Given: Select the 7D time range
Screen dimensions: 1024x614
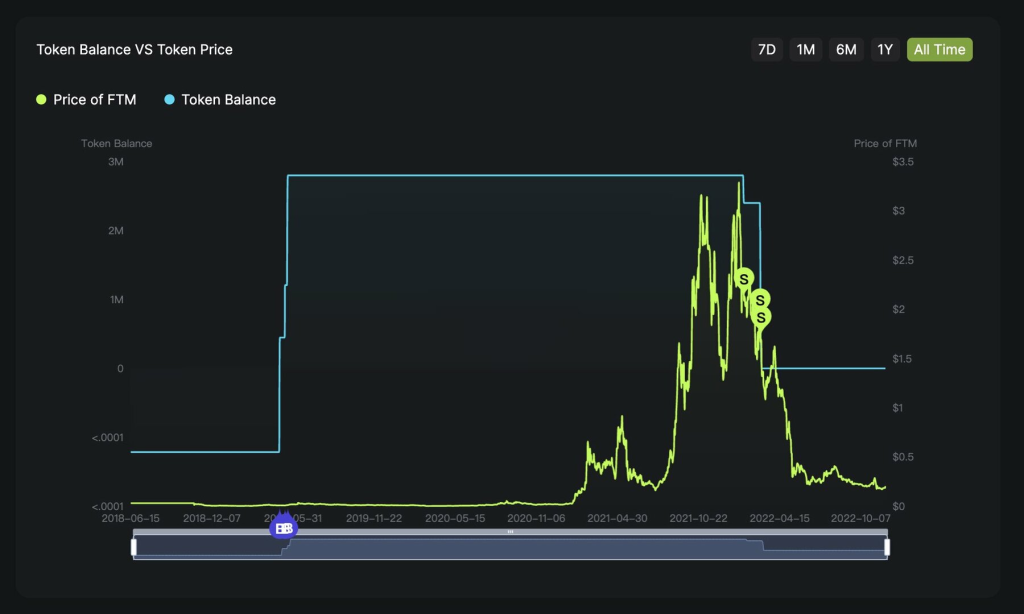Looking at the screenshot, I should (767, 50).
